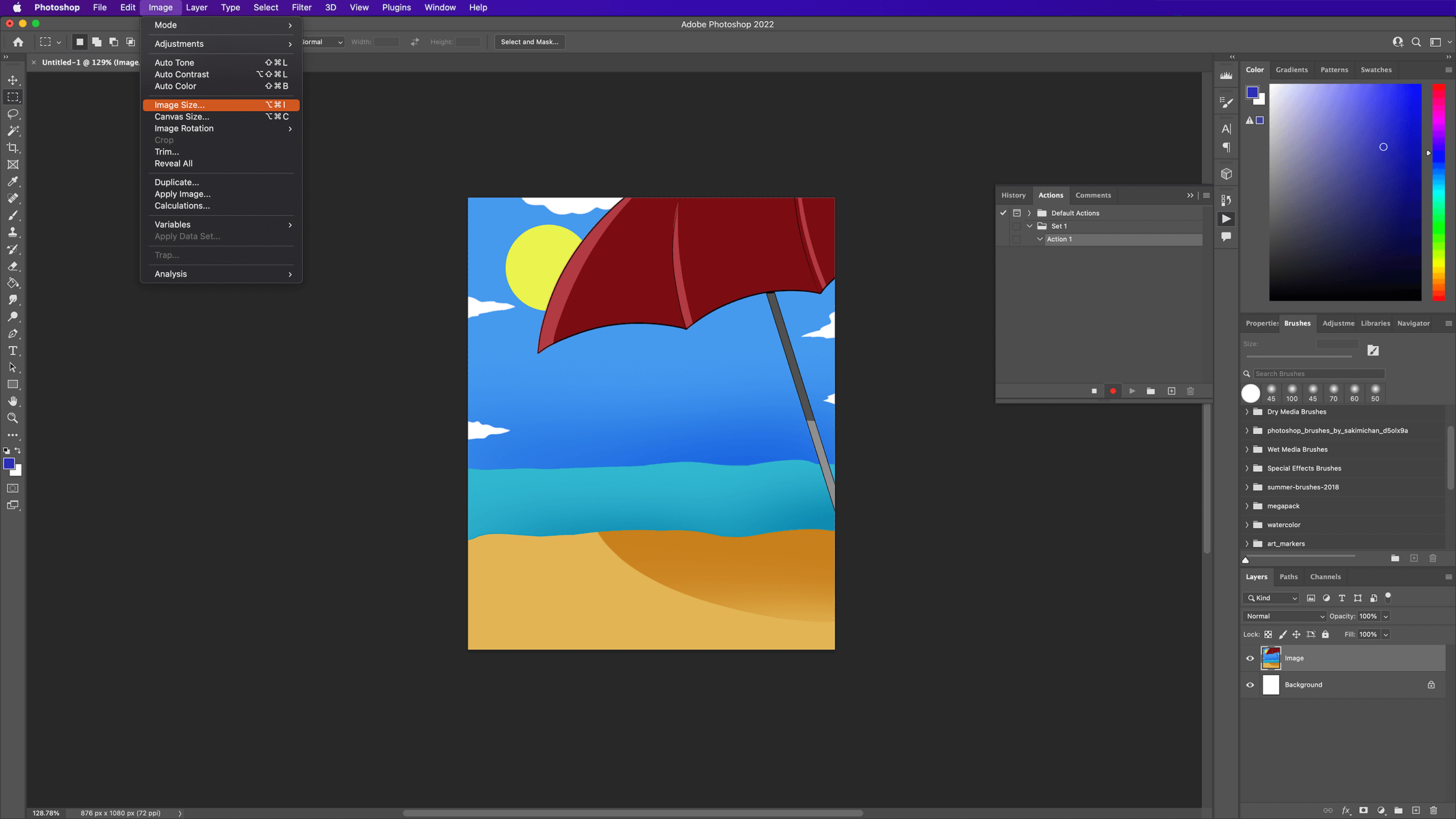Open the Normal blend mode dropdown
Image resolution: width=1456 pixels, height=819 pixels.
(1284, 616)
